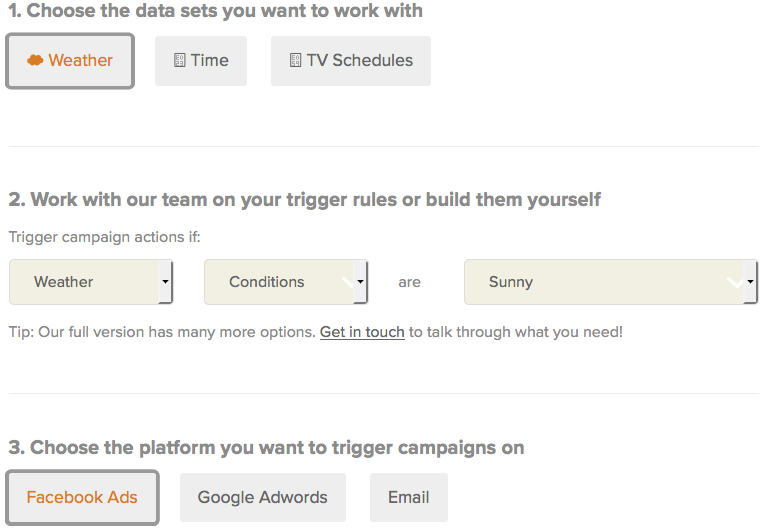Click the cloud icon on Weather button
This screenshot has height=532, width=762.
35,60
